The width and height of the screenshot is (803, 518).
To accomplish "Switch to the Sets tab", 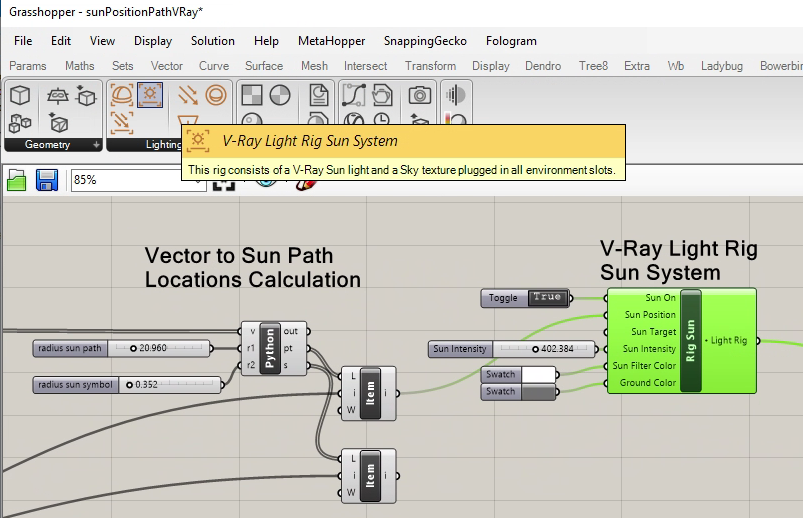I will [x=123, y=66].
